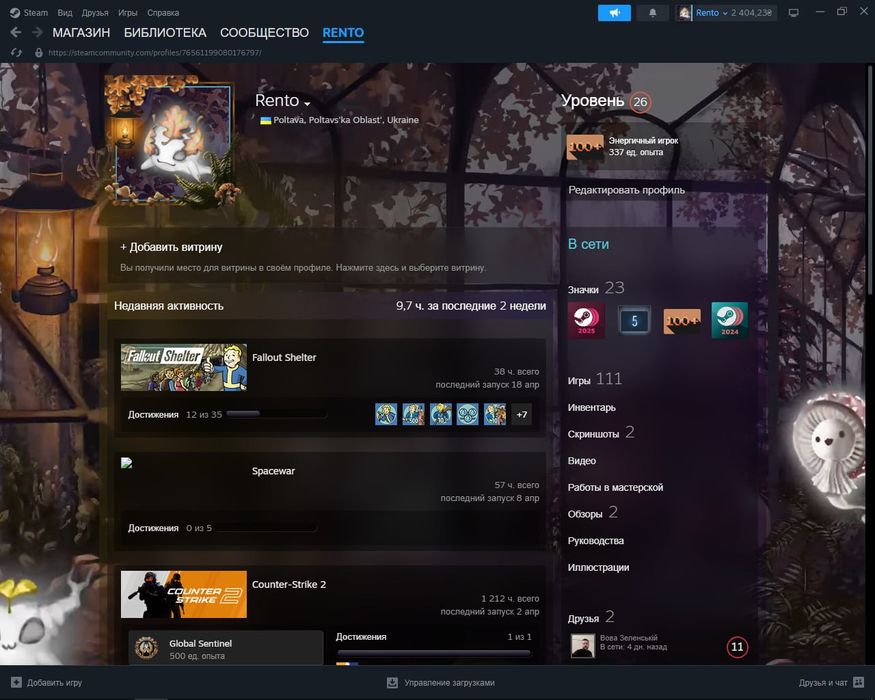This screenshot has width=875, height=700.
Task: Open the 100+ badge in Значки row
Action: (x=682, y=320)
